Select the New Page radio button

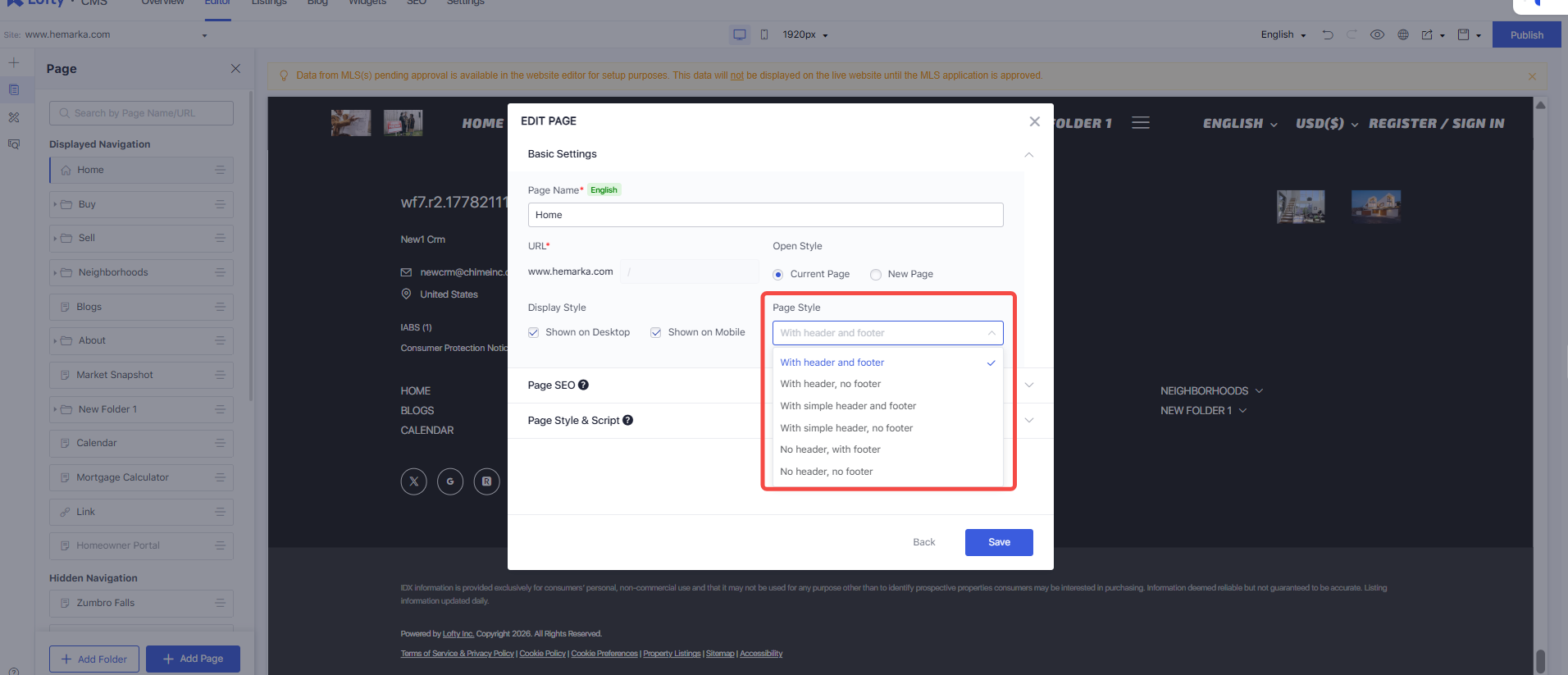point(876,275)
